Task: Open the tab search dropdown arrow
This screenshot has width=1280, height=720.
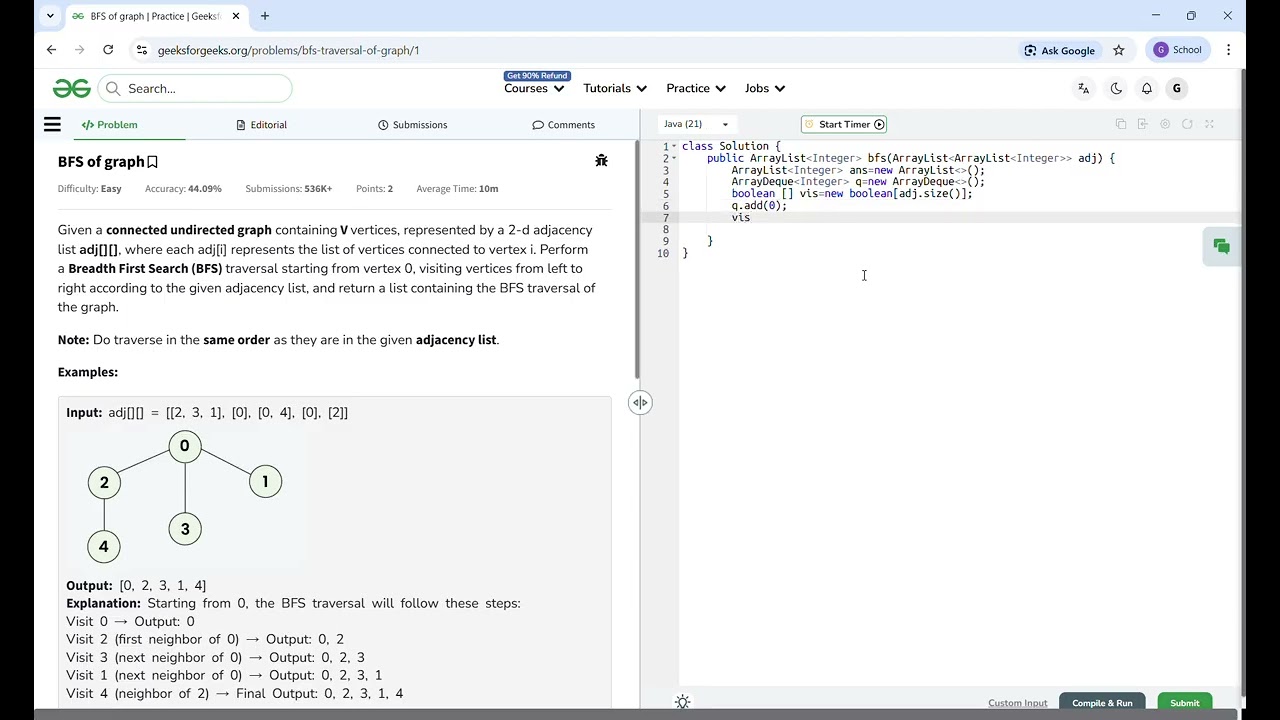Action: [x=48, y=16]
